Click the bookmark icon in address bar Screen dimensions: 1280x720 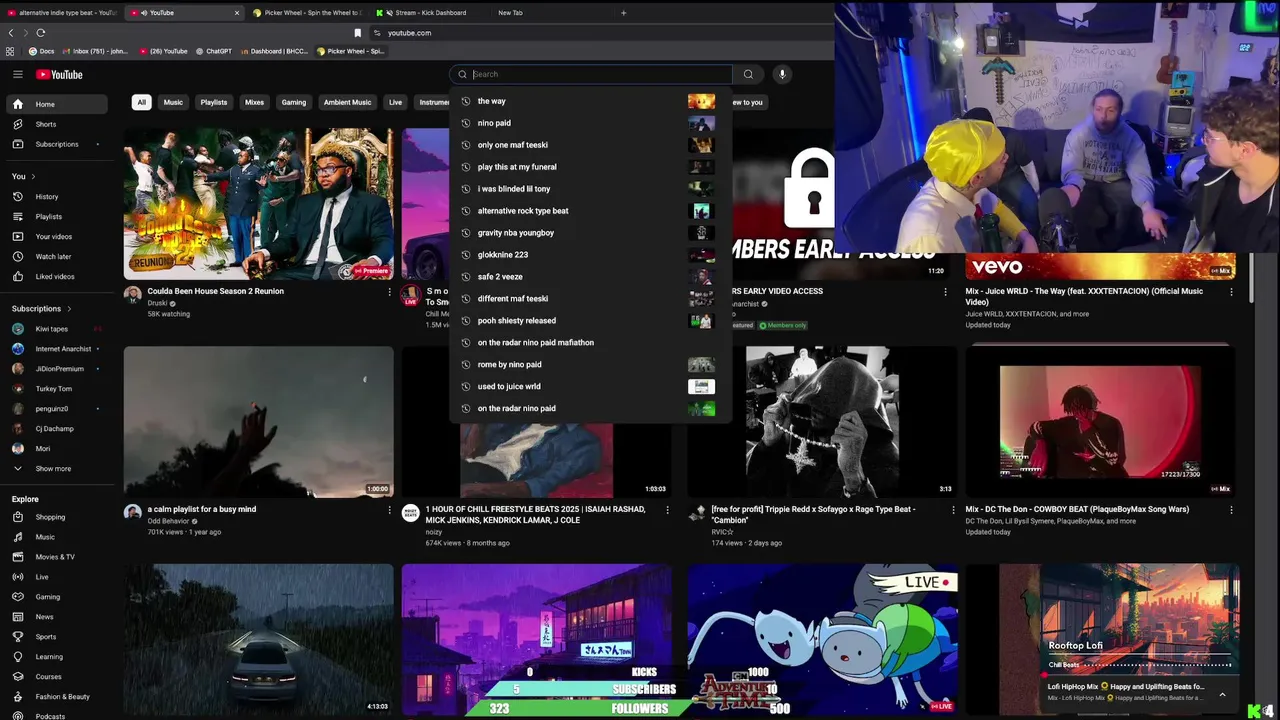coord(358,33)
